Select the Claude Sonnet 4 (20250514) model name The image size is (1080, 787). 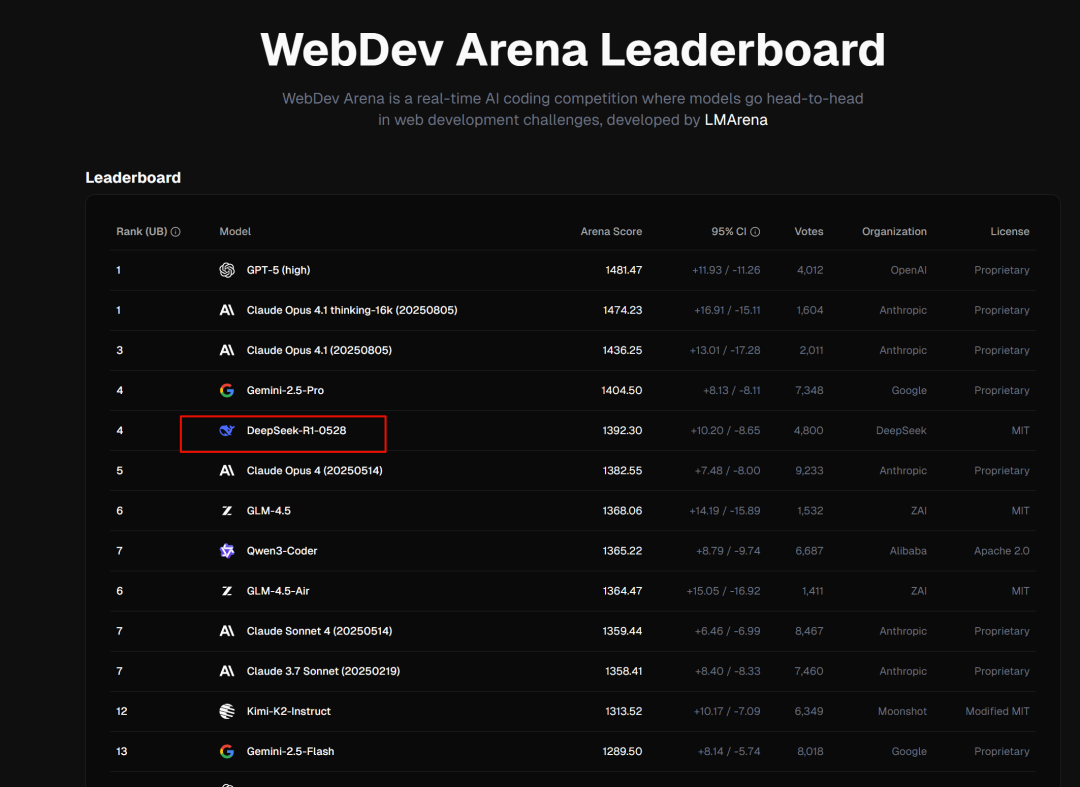tap(319, 631)
